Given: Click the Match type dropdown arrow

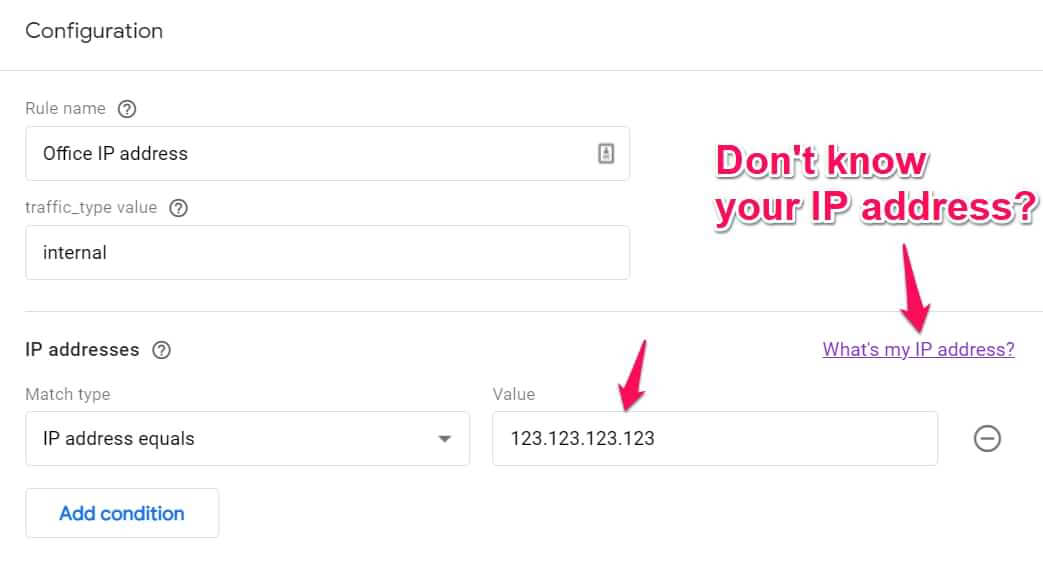Looking at the screenshot, I should coord(445,439).
